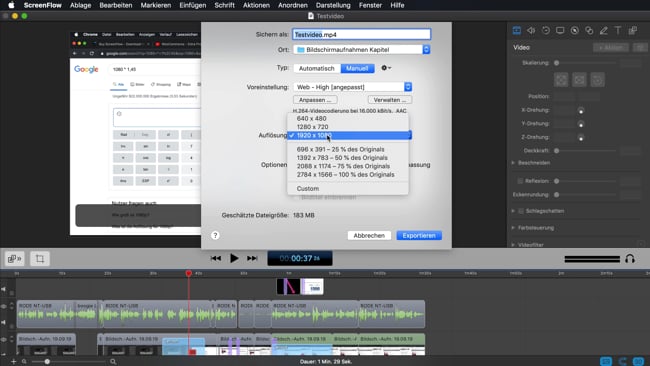Open the Voreinstellung preset dropdown
The width and height of the screenshot is (650, 366).
coord(353,87)
